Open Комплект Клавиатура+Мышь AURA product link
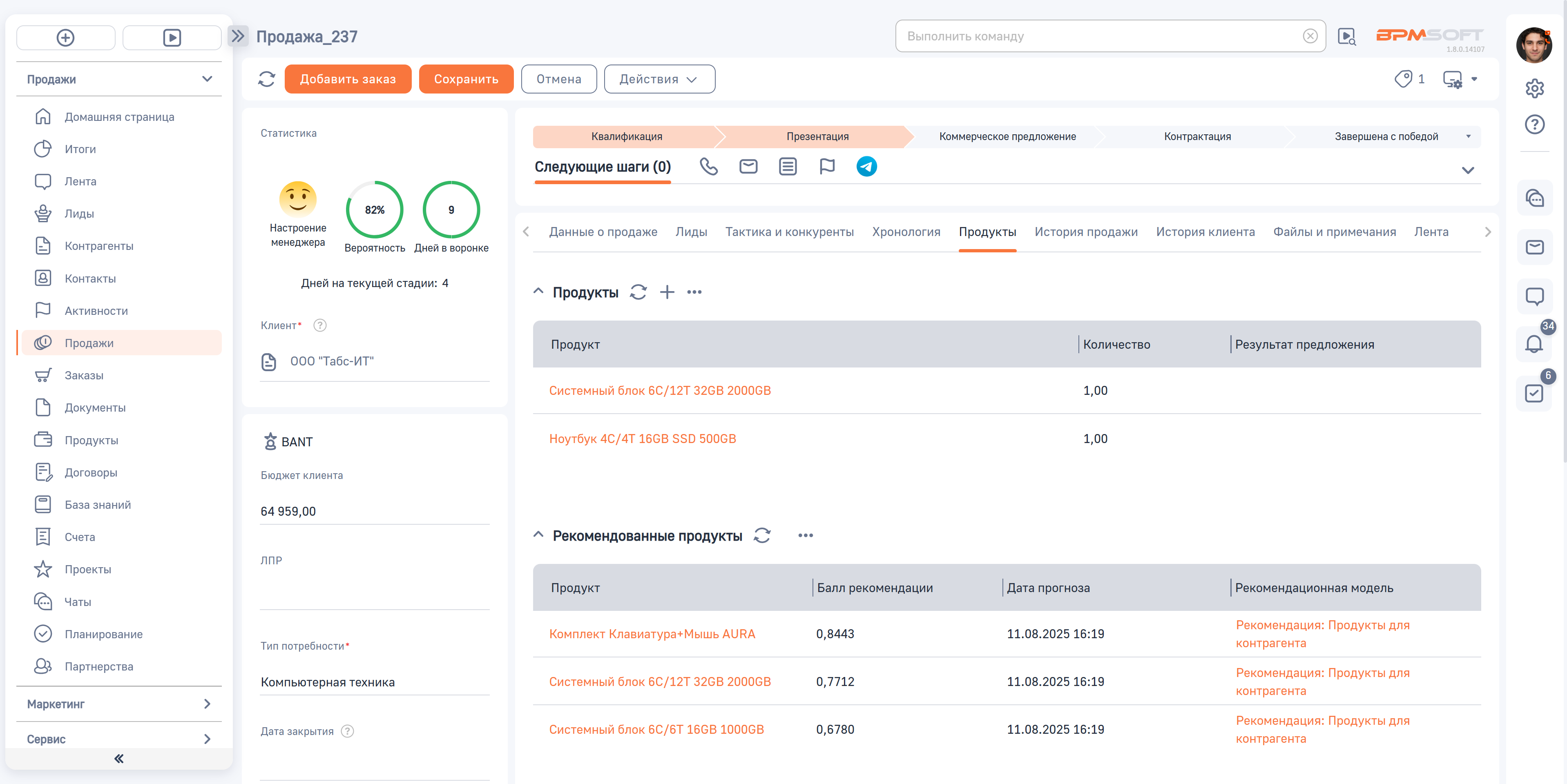This screenshot has width=1567, height=784. click(652, 634)
